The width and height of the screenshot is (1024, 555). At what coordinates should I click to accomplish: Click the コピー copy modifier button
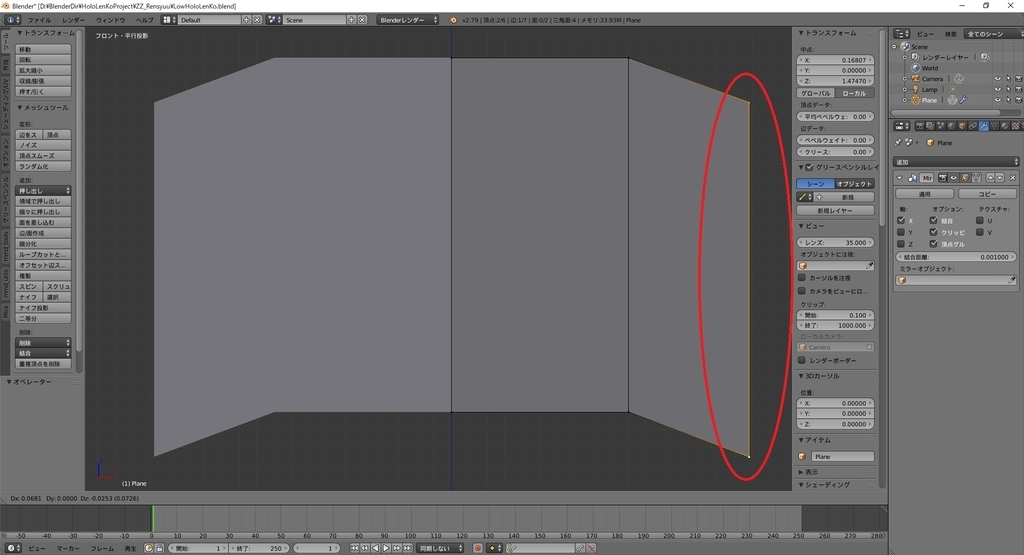pyautogui.click(x=987, y=194)
